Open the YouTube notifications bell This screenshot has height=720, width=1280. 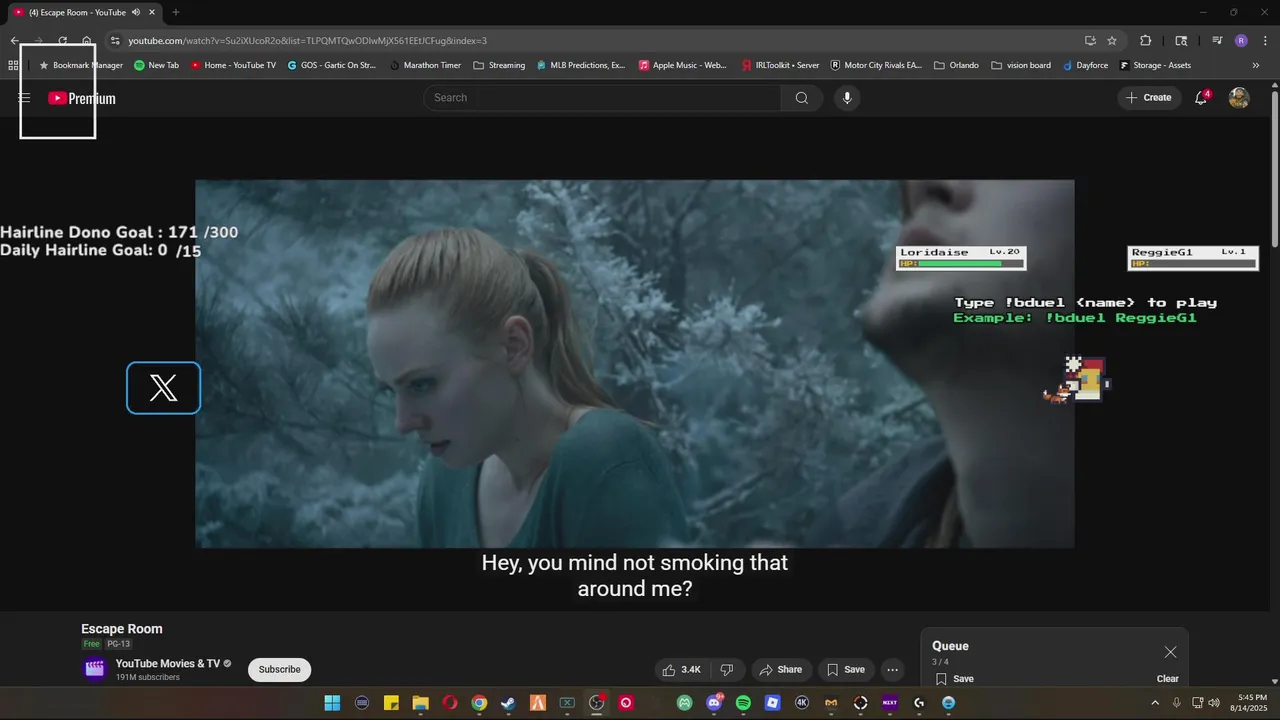pos(1201,98)
